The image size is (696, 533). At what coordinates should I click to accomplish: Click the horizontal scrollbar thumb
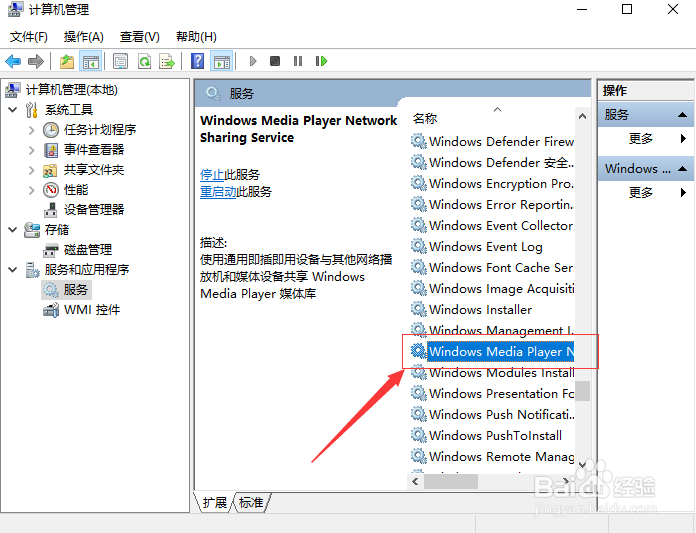451,481
